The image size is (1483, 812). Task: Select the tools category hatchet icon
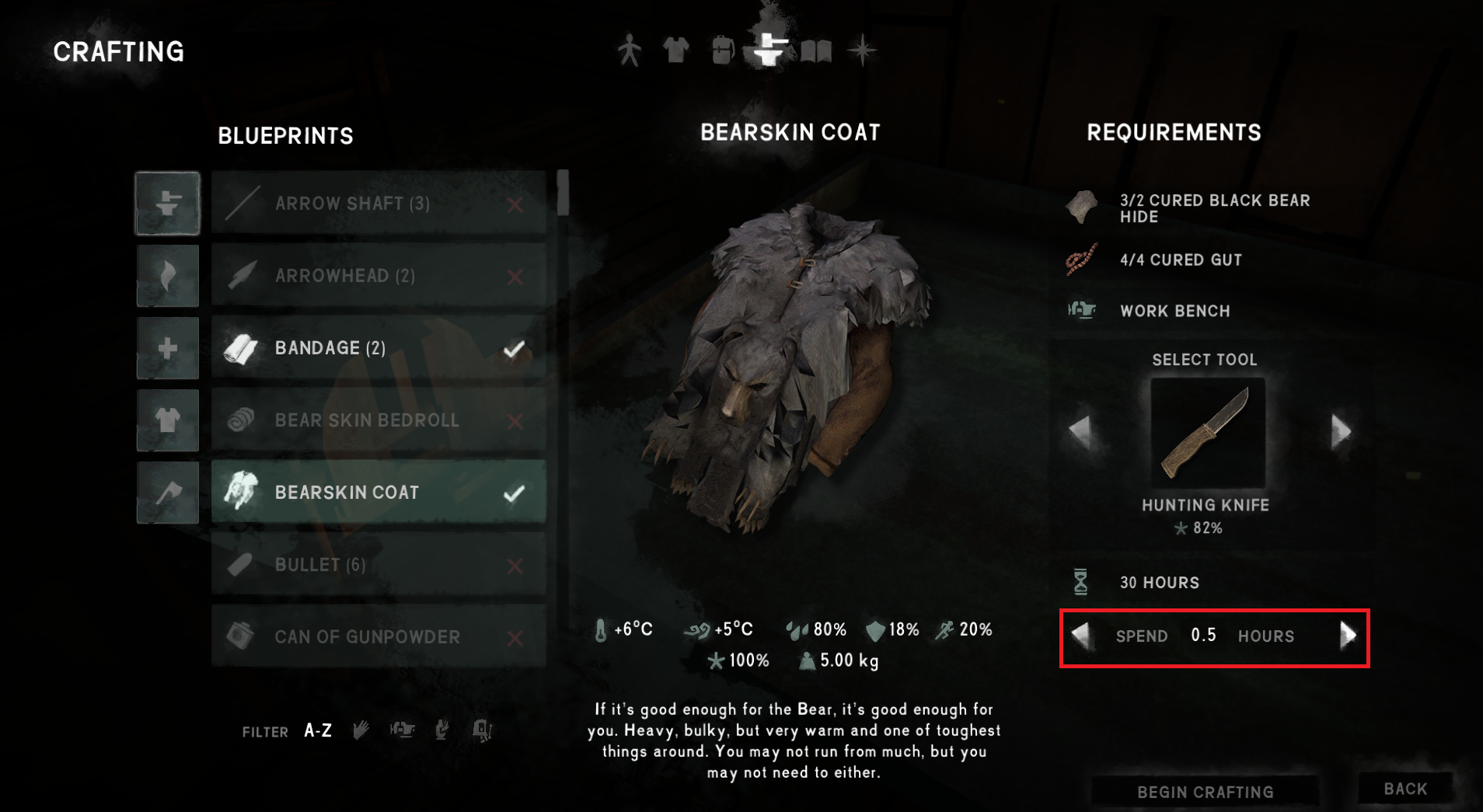[x=168, y=493]
